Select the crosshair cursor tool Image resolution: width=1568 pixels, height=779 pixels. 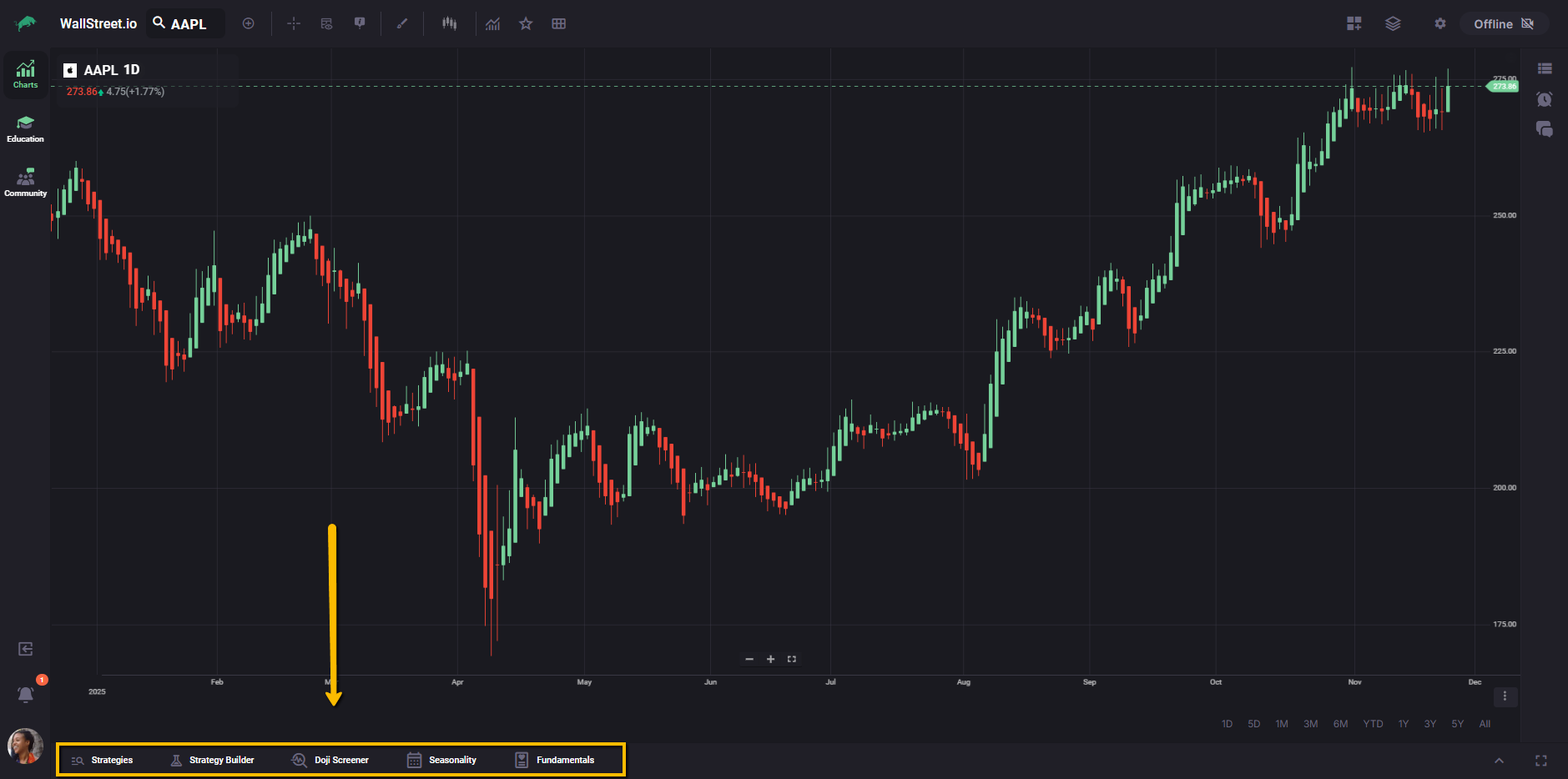click(x=294, y=23)
